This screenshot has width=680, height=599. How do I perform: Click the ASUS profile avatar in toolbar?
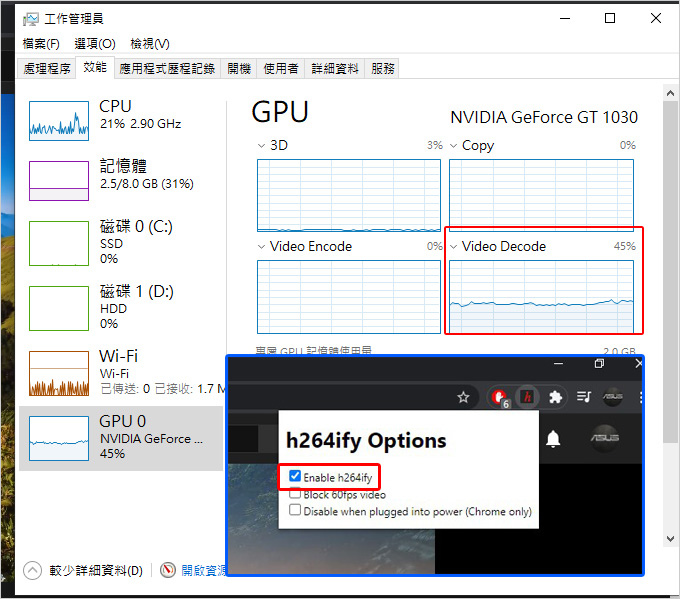(613, 396)
